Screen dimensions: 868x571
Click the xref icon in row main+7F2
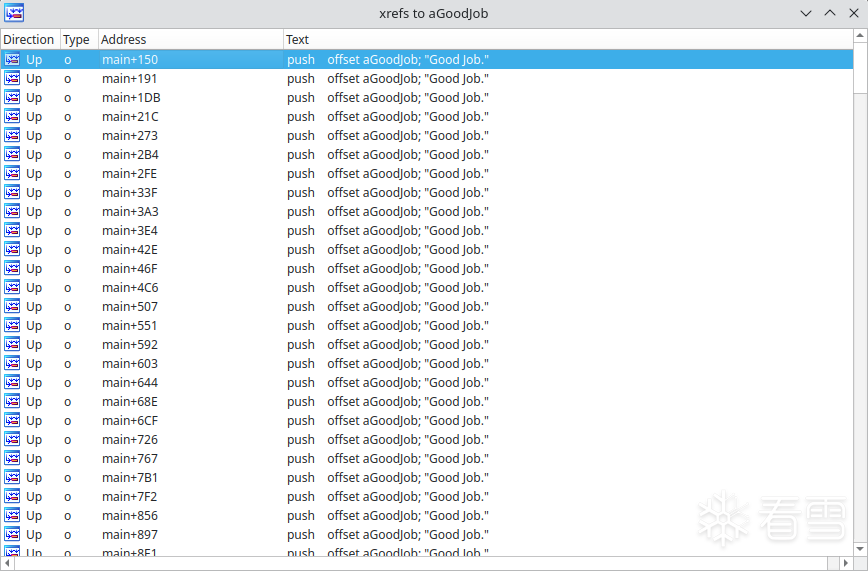[12, 496]
